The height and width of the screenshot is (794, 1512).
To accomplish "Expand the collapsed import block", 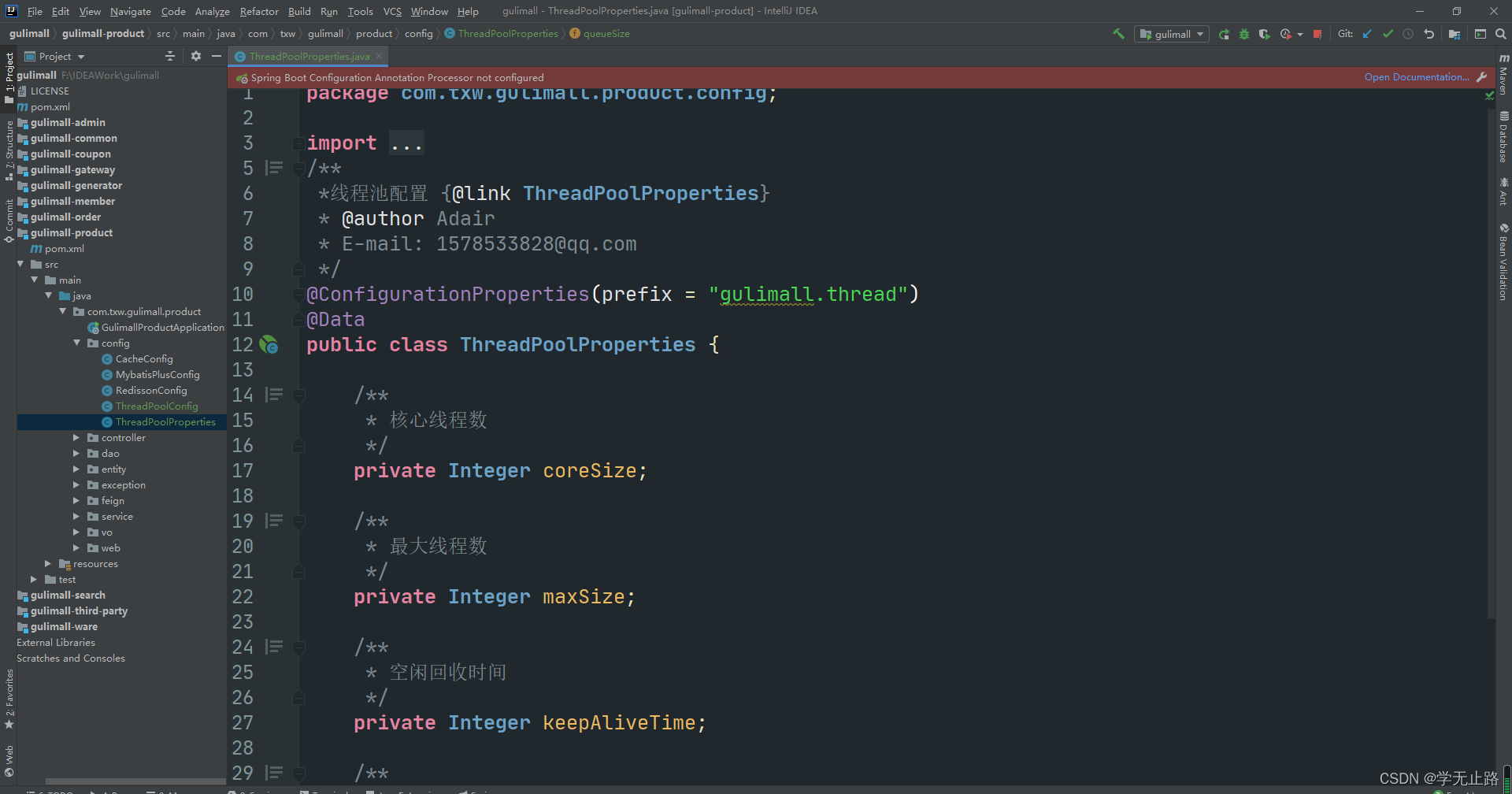I will [x=298, y=143].
